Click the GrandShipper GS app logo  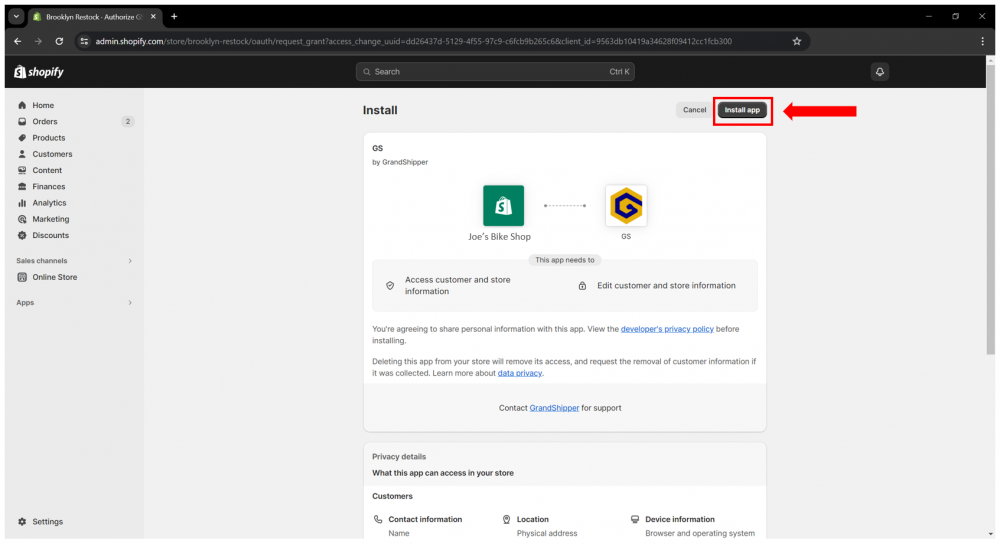[x=626, y=205]
